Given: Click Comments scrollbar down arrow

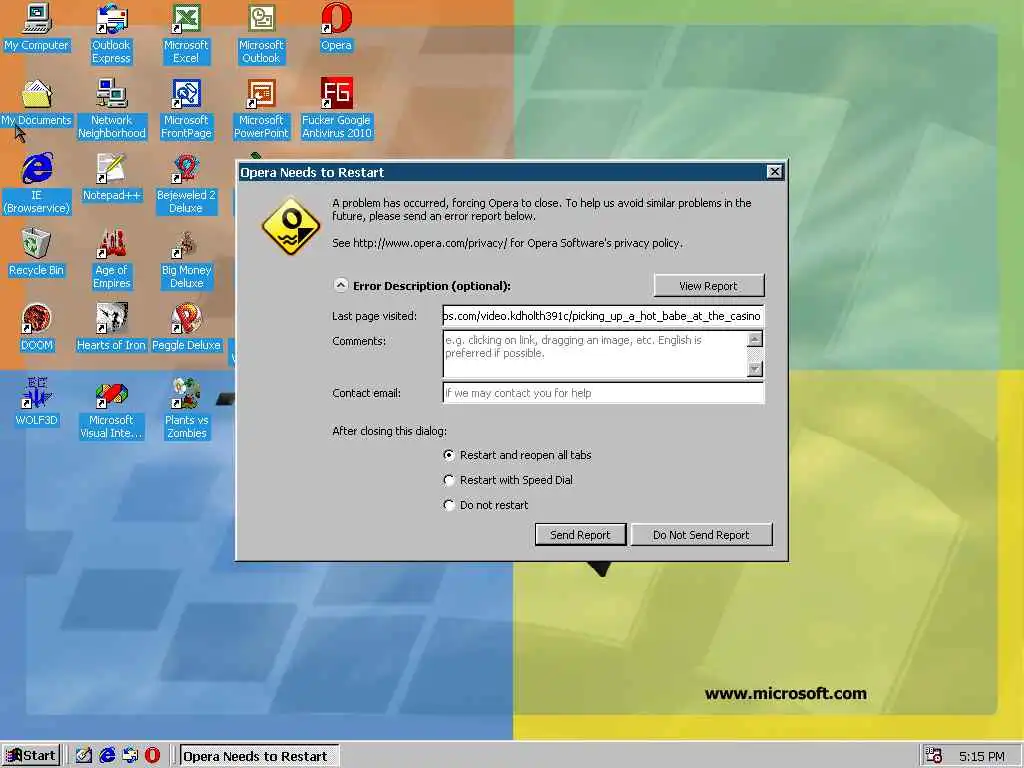Looking at the screenshot, I should [755, 370].
